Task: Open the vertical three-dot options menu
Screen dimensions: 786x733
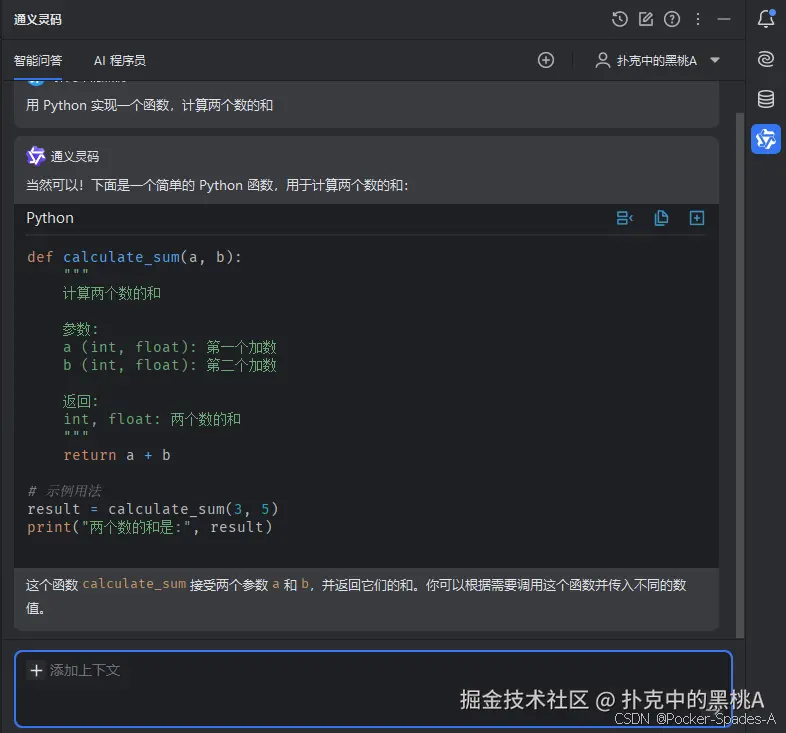Action: tap(698, 20)
